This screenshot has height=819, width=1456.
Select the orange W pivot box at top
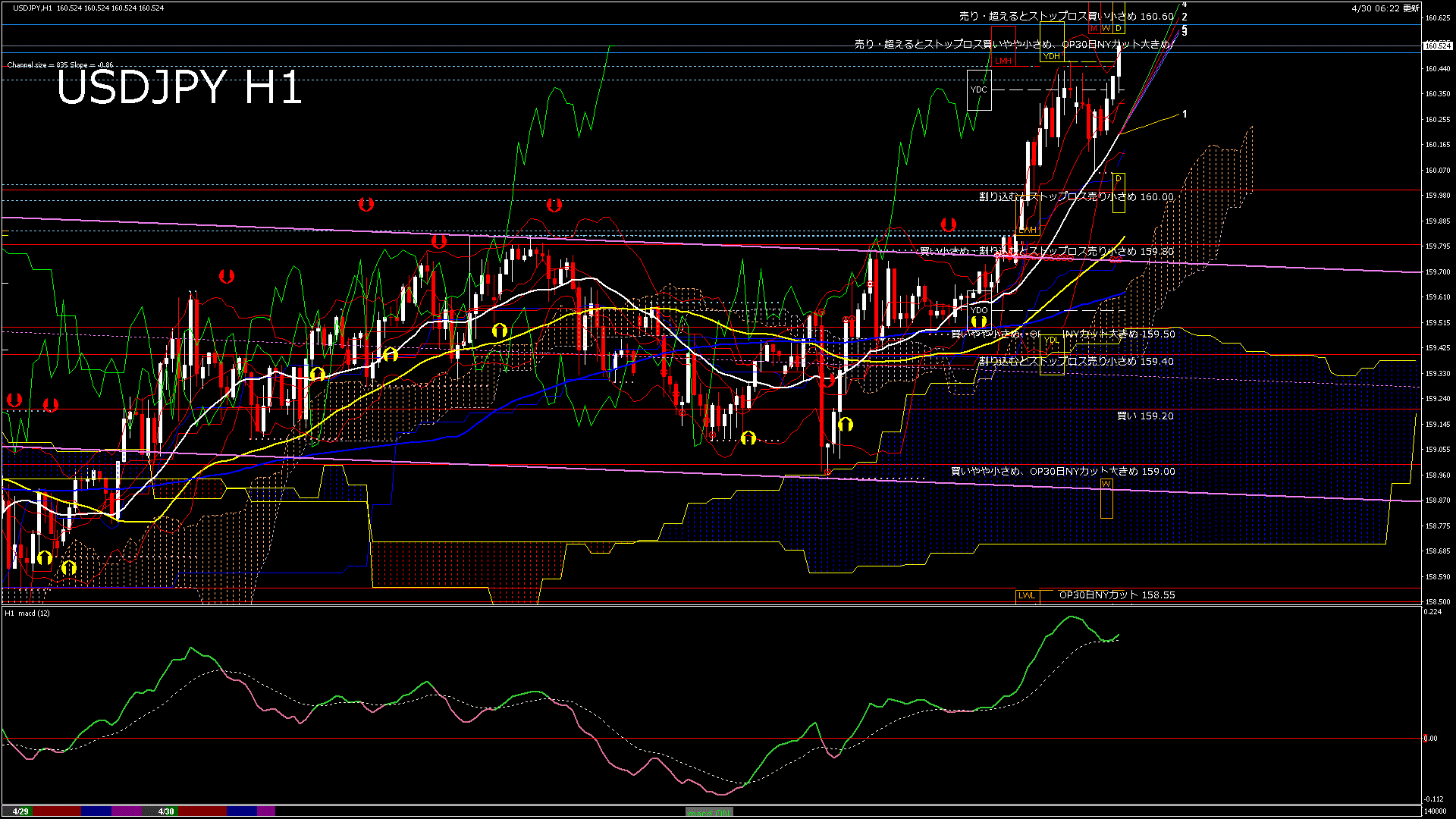tap(1106, 29)
